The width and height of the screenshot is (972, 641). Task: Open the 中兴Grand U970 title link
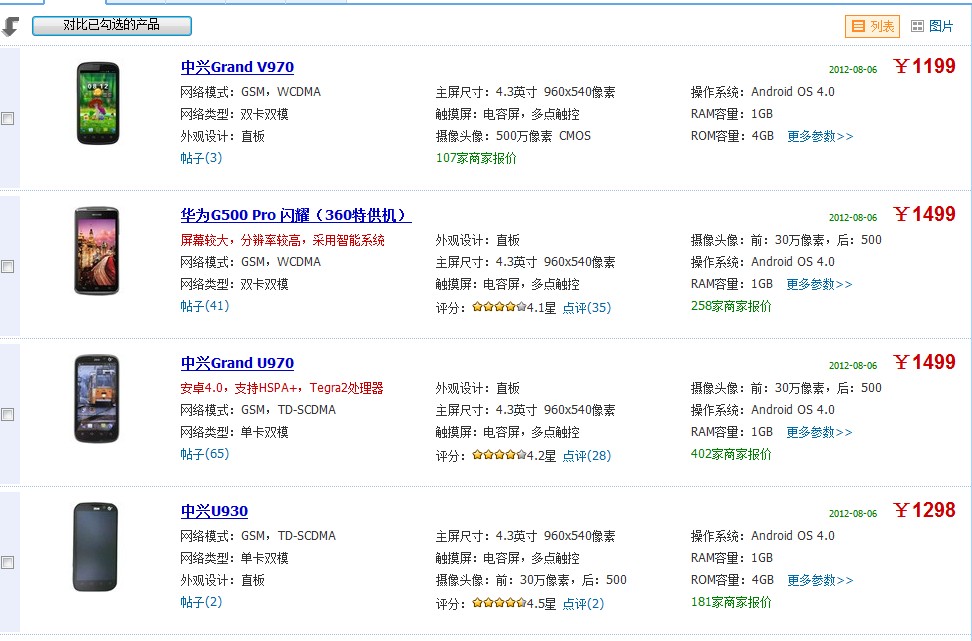click(x=237, y=363)
